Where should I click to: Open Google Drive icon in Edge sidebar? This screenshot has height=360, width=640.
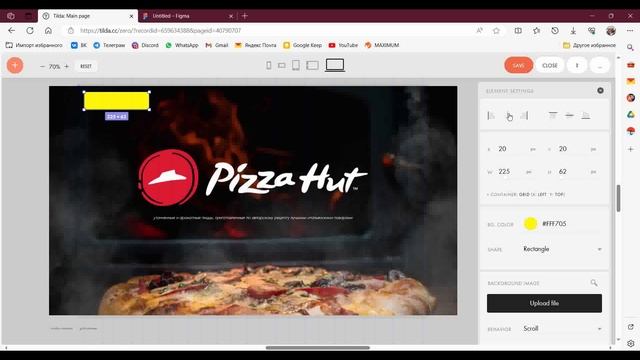click(631, 115)
